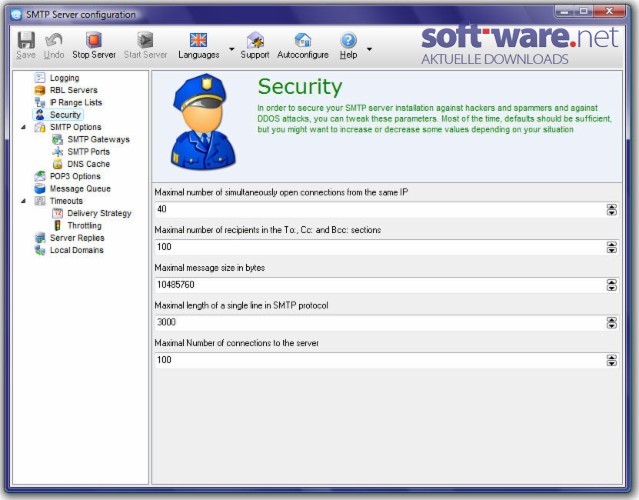Use stepper for connections to the server
Screen dimensions: 639x500
pos(612,360)
